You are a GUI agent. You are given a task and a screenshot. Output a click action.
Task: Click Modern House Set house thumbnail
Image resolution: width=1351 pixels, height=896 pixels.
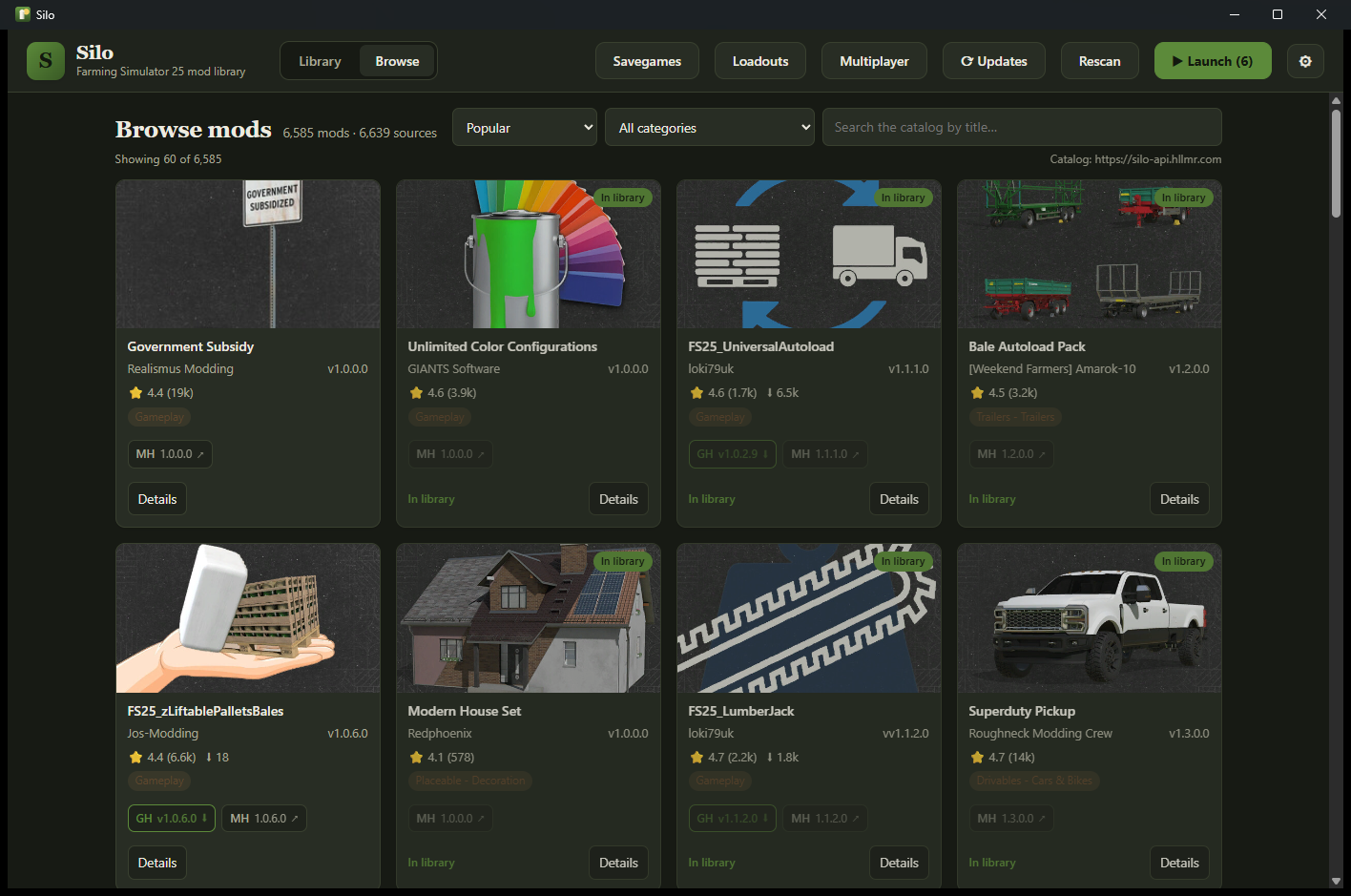pos(529,618)
